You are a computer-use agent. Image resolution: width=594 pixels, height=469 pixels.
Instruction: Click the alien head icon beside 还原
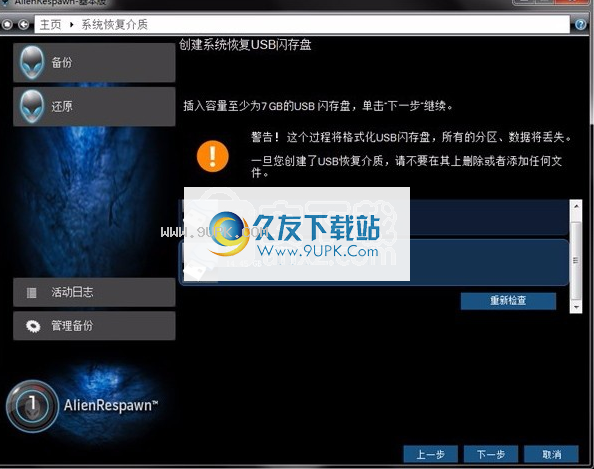tap(32, 106)
